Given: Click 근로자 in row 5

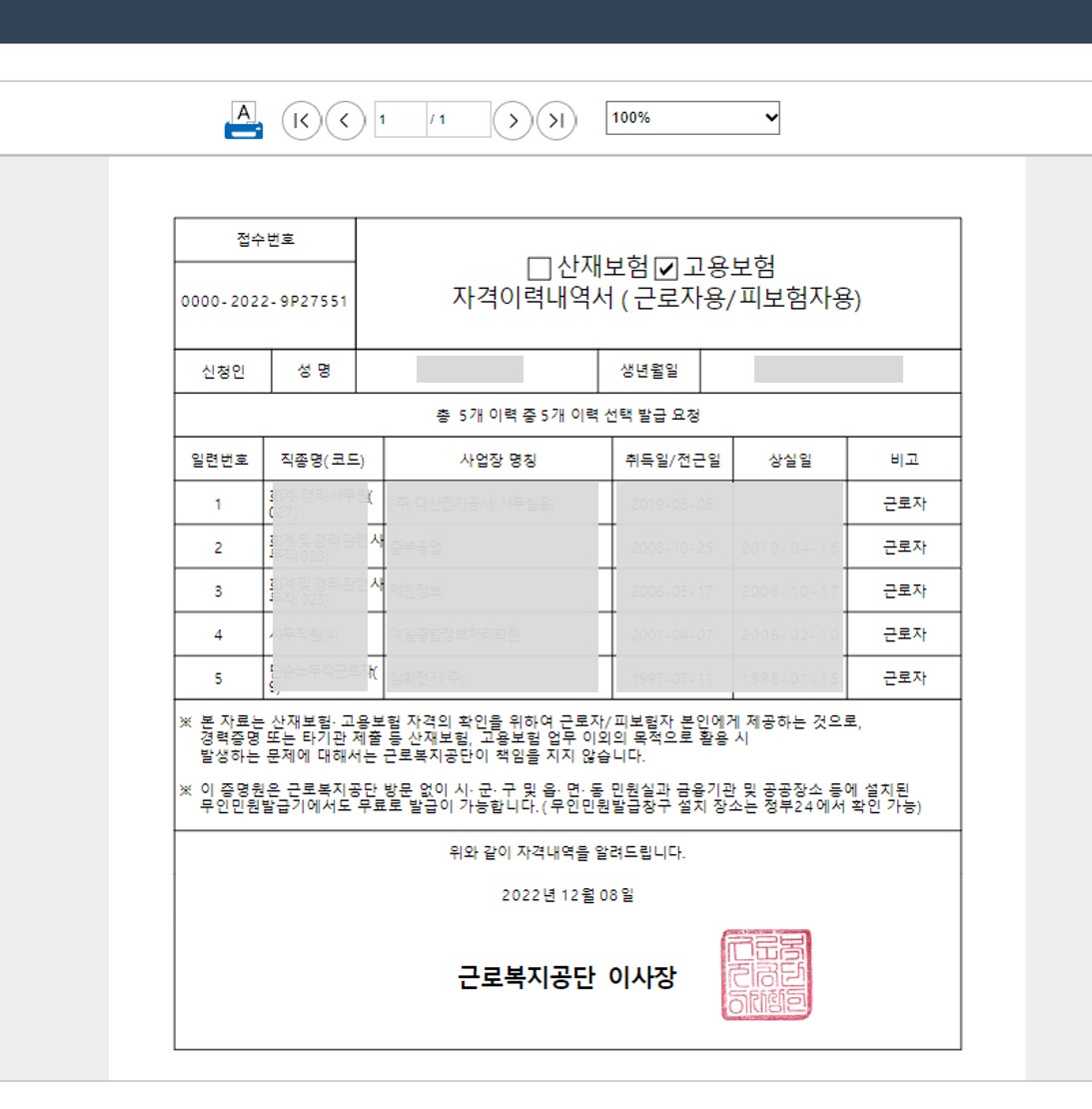Looking at the screenshot, I should point(904,678).
